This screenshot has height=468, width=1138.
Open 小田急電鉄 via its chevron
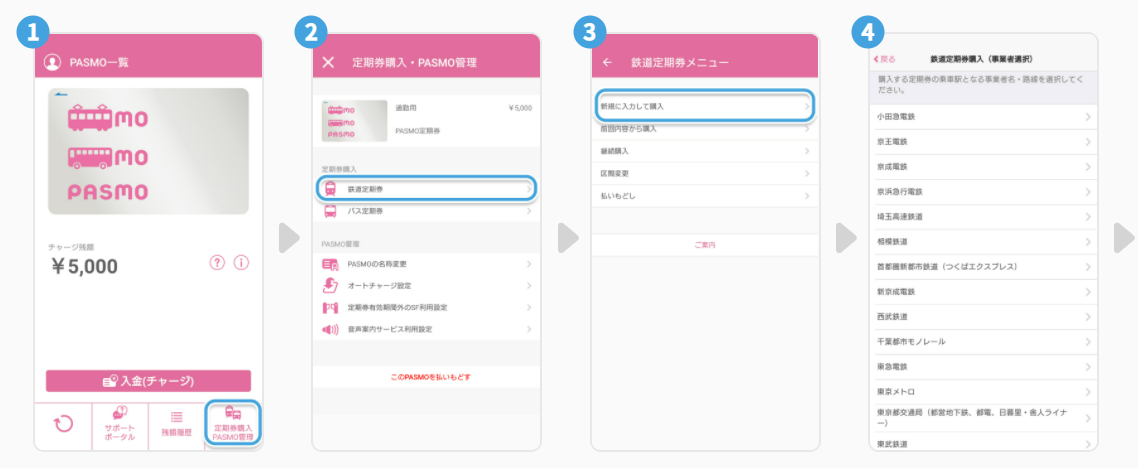[1087, 117]
